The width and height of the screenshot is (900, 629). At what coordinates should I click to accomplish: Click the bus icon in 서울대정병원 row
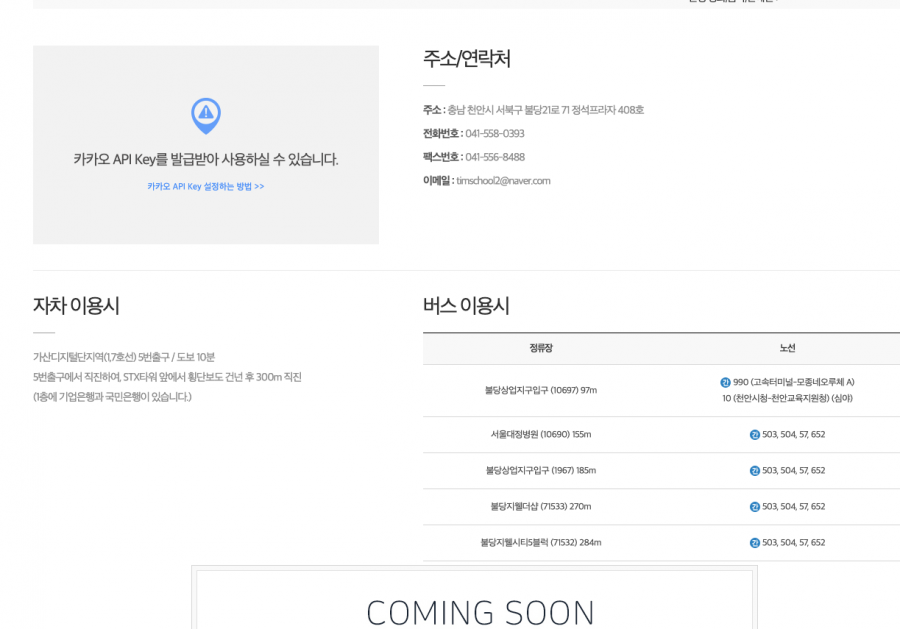pyautogui.click(x=755, y=435)
